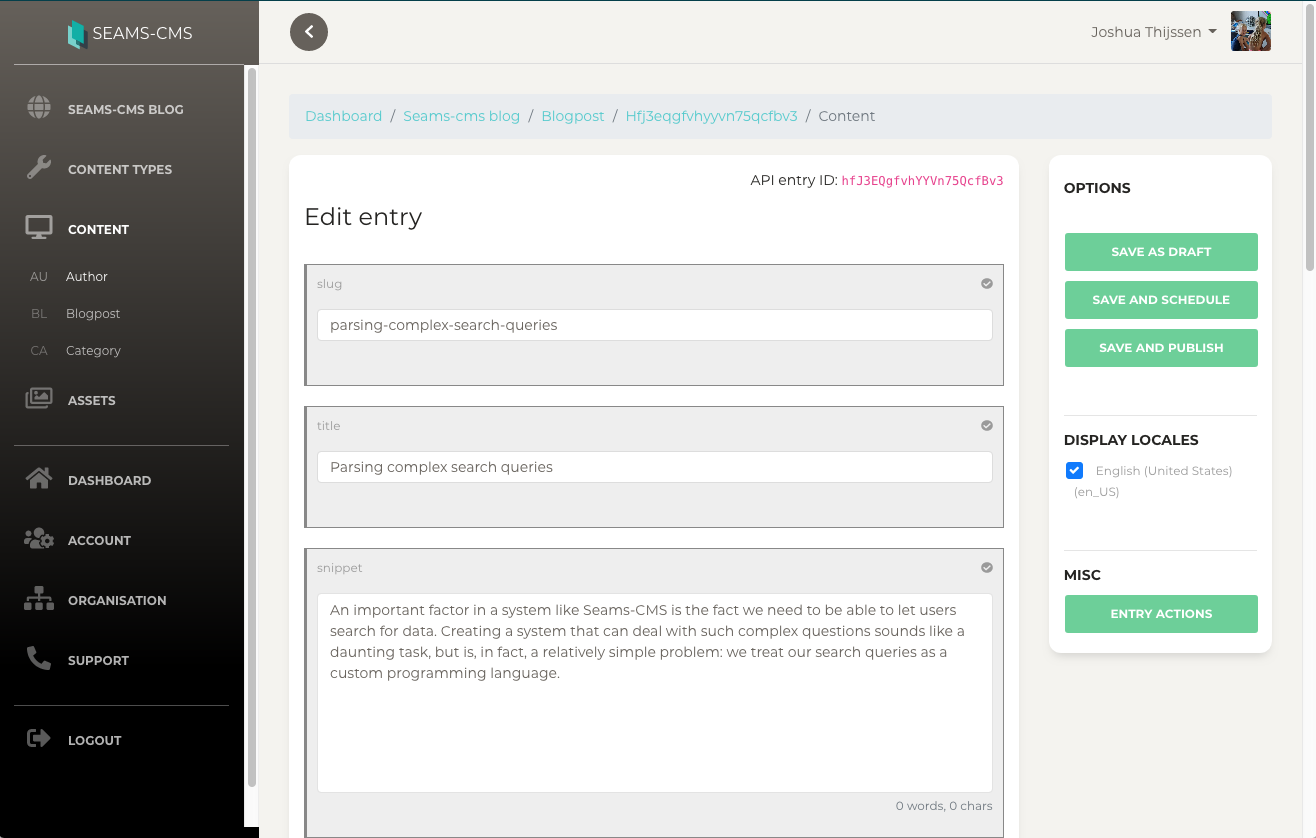The image size is (1316, 838).
Task: Click the SEAMS-CMS brand name
Action: point(142,34)
